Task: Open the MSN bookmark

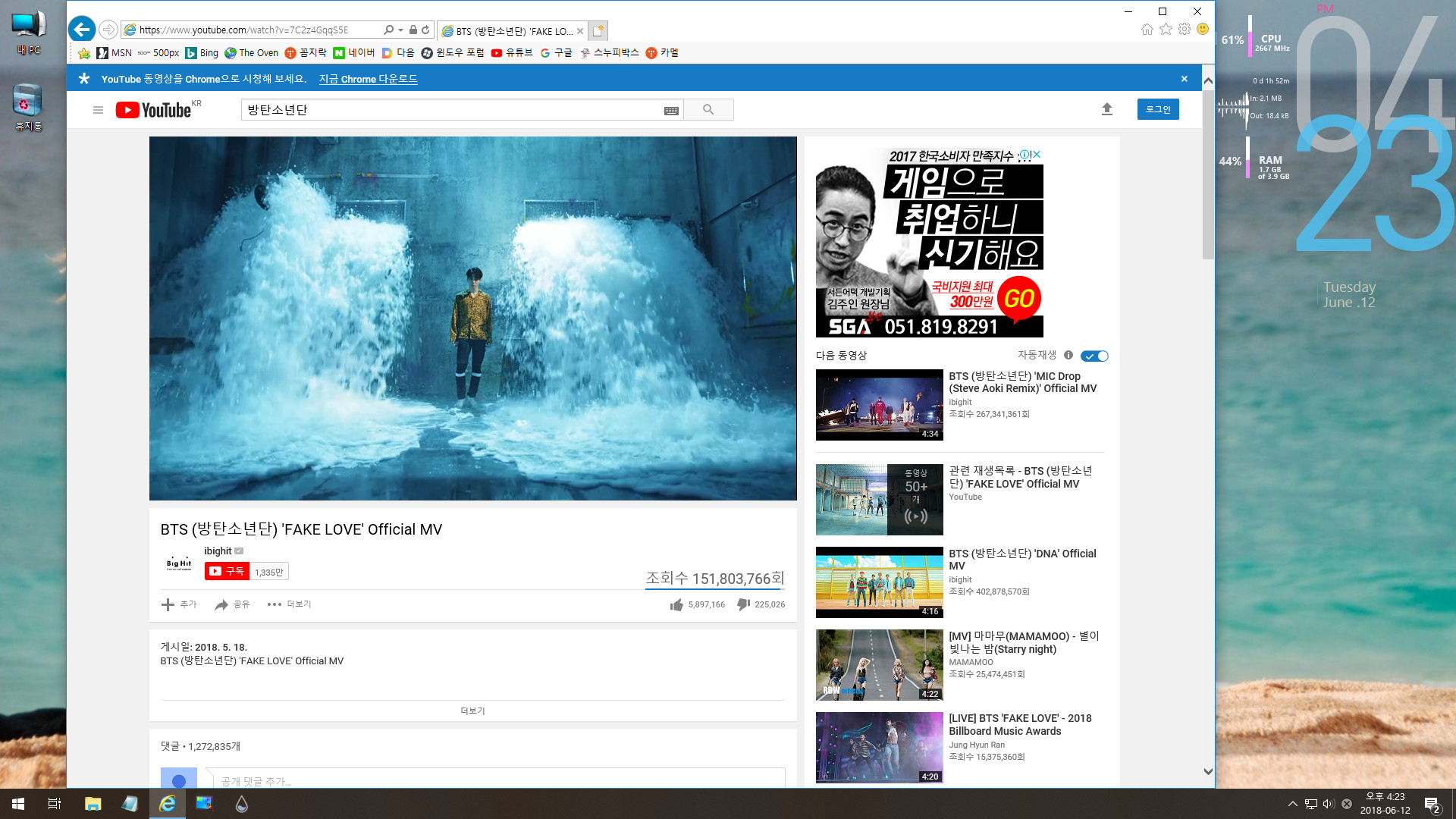Action: [x=115, y=53]
